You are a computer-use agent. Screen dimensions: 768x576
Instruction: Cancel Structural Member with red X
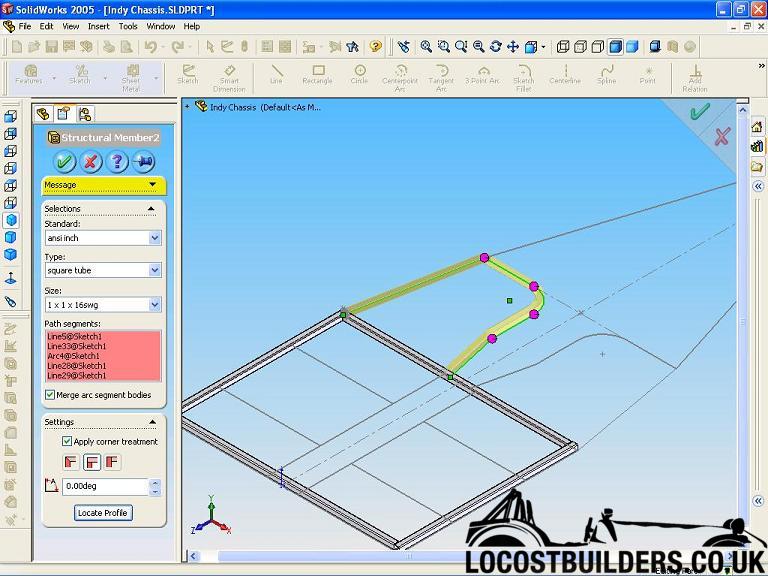coord(91,161)
